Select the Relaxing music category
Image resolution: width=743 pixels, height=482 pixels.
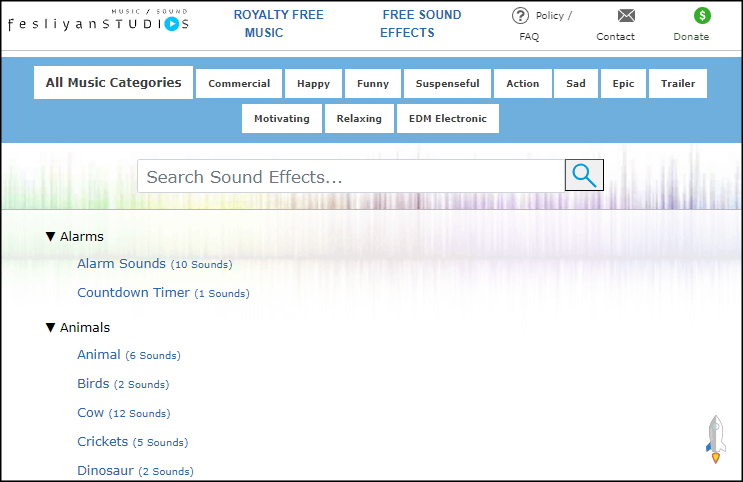click(x=359, y=118)
